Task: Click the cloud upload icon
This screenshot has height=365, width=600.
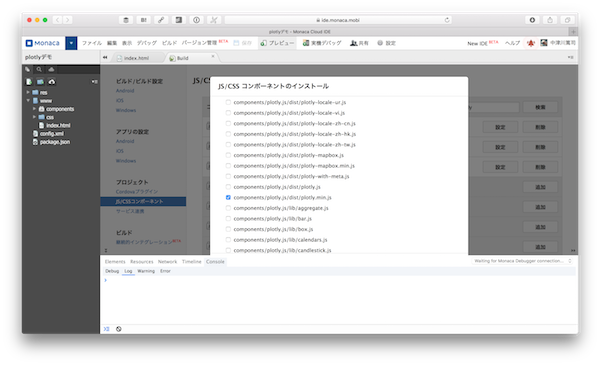Action: (x=52, y=81)
